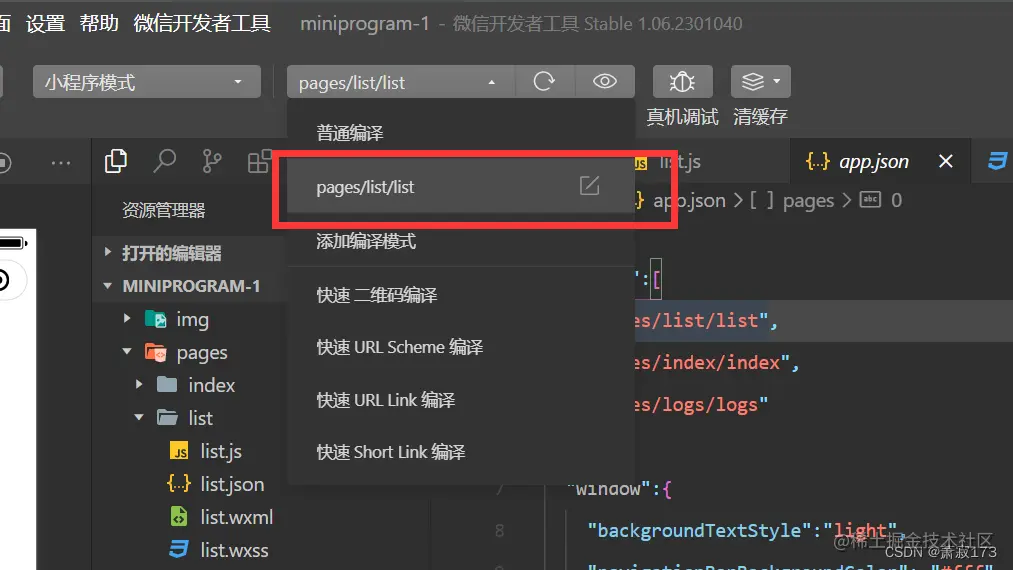Click the 0 item in breadcrumb
Screen dimensions: 1013x570
tap(896, 200)
